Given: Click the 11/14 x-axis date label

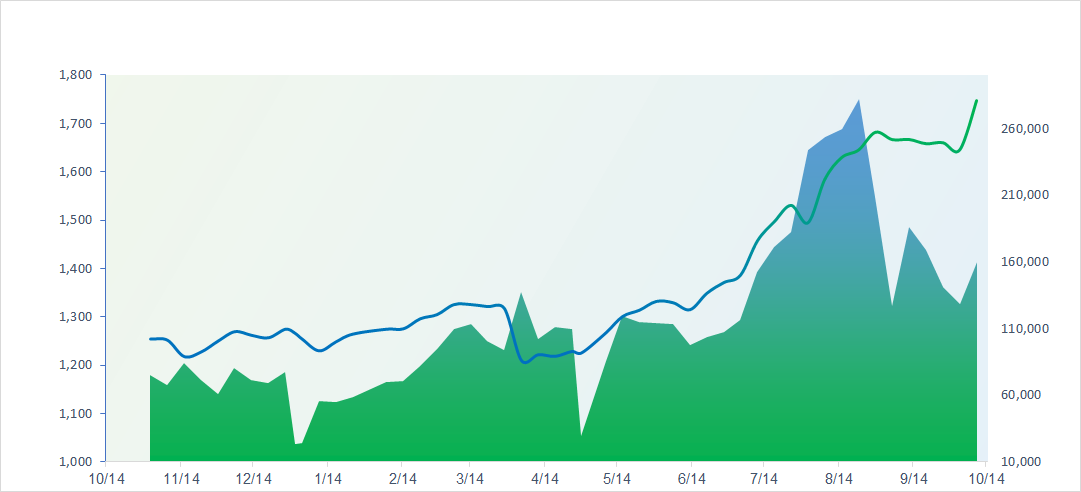Looking at the screenshot, I should click(x=180, y=479).
